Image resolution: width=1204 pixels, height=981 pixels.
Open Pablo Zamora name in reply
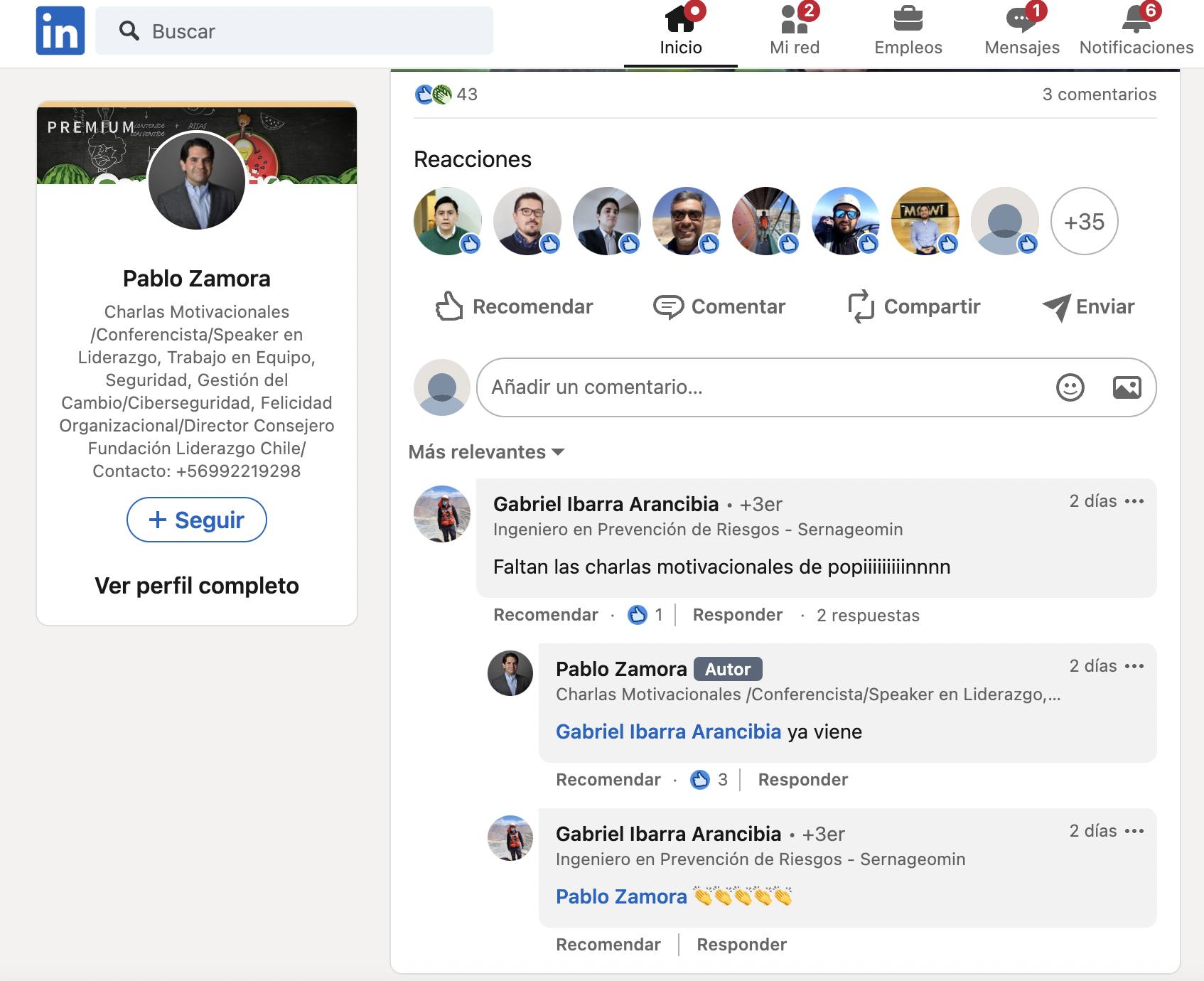621,669
